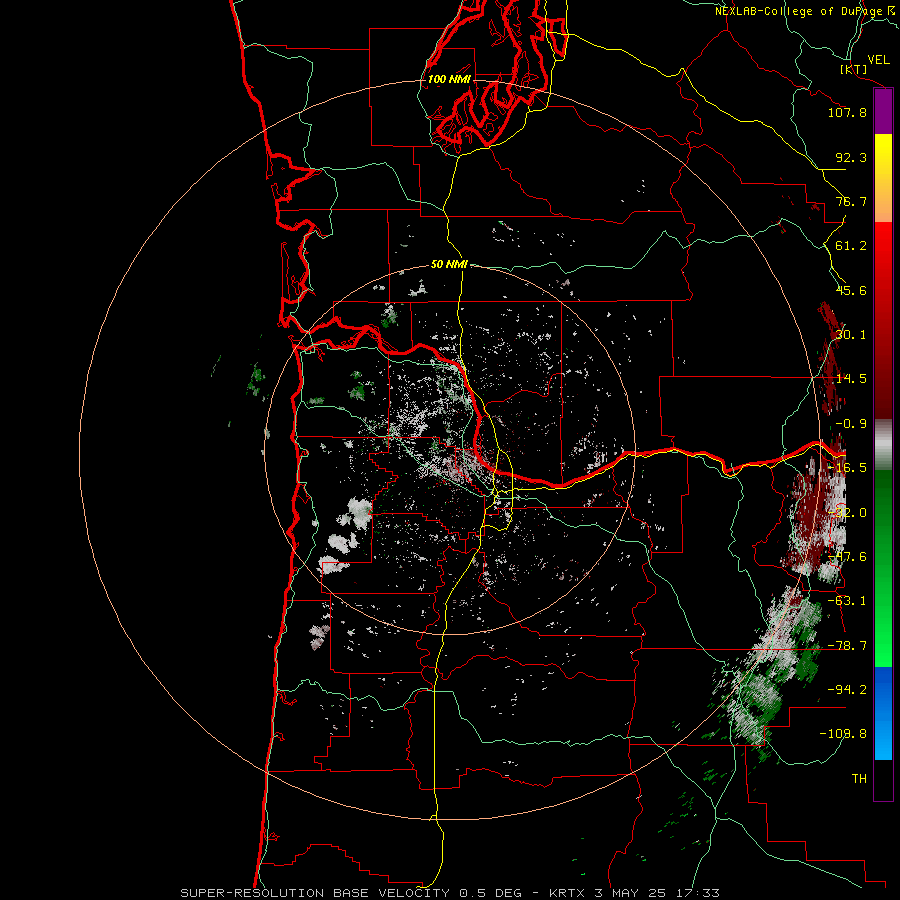900x900 pixels.
Task: Select the -16.5 velocity scale value
Action: 847,468
